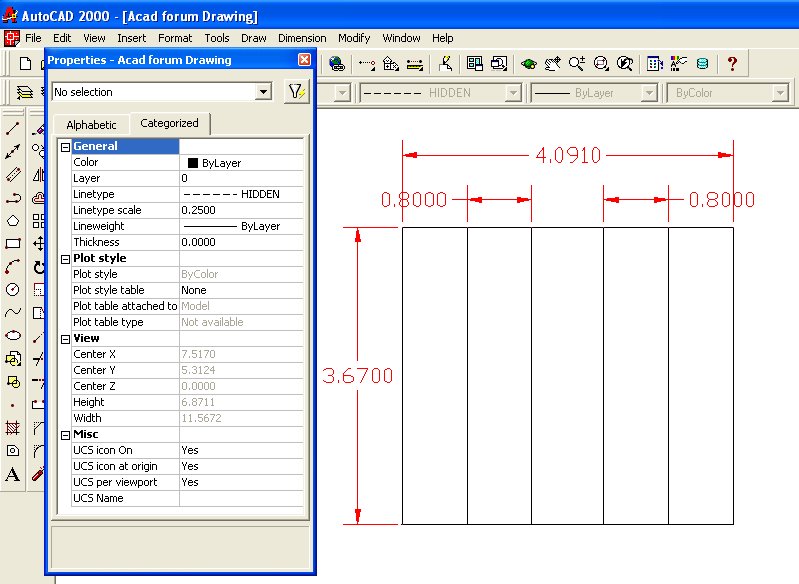Open the No selection object dropdown

pos(264,92)
